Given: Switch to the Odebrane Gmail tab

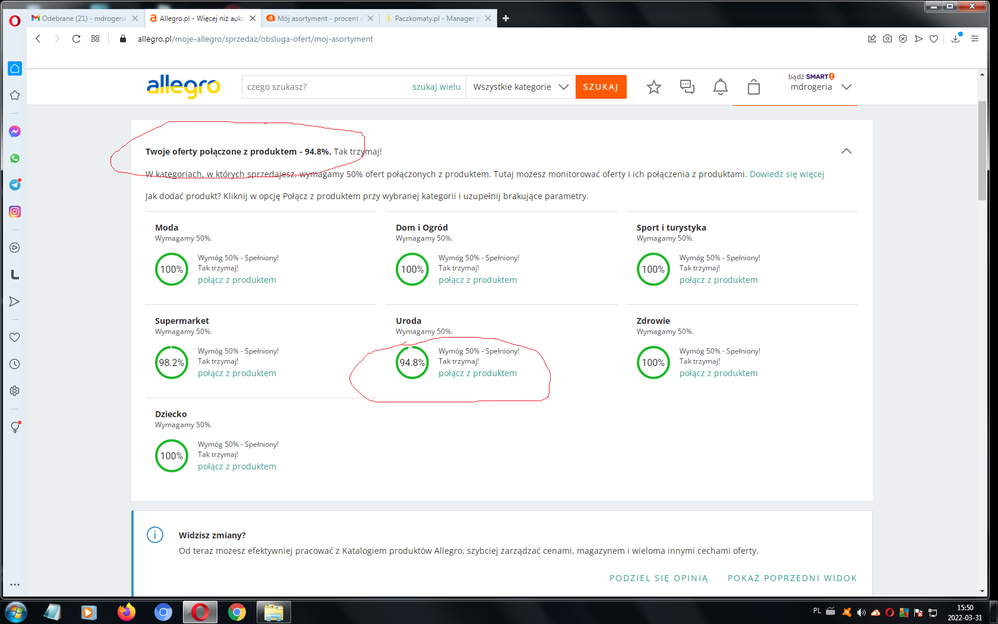Looking at the screenshot, I should point(78,18).
